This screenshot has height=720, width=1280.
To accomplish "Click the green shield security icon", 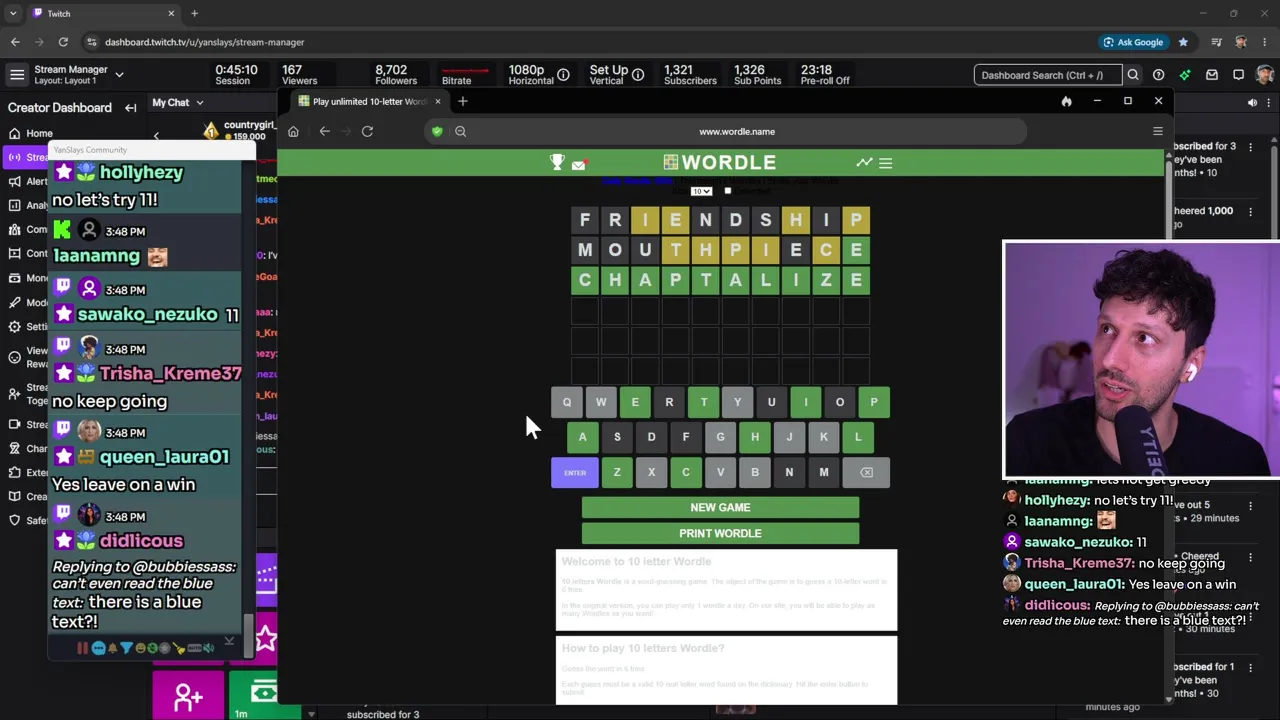I will pyautogui.click(x=437, y=131).
